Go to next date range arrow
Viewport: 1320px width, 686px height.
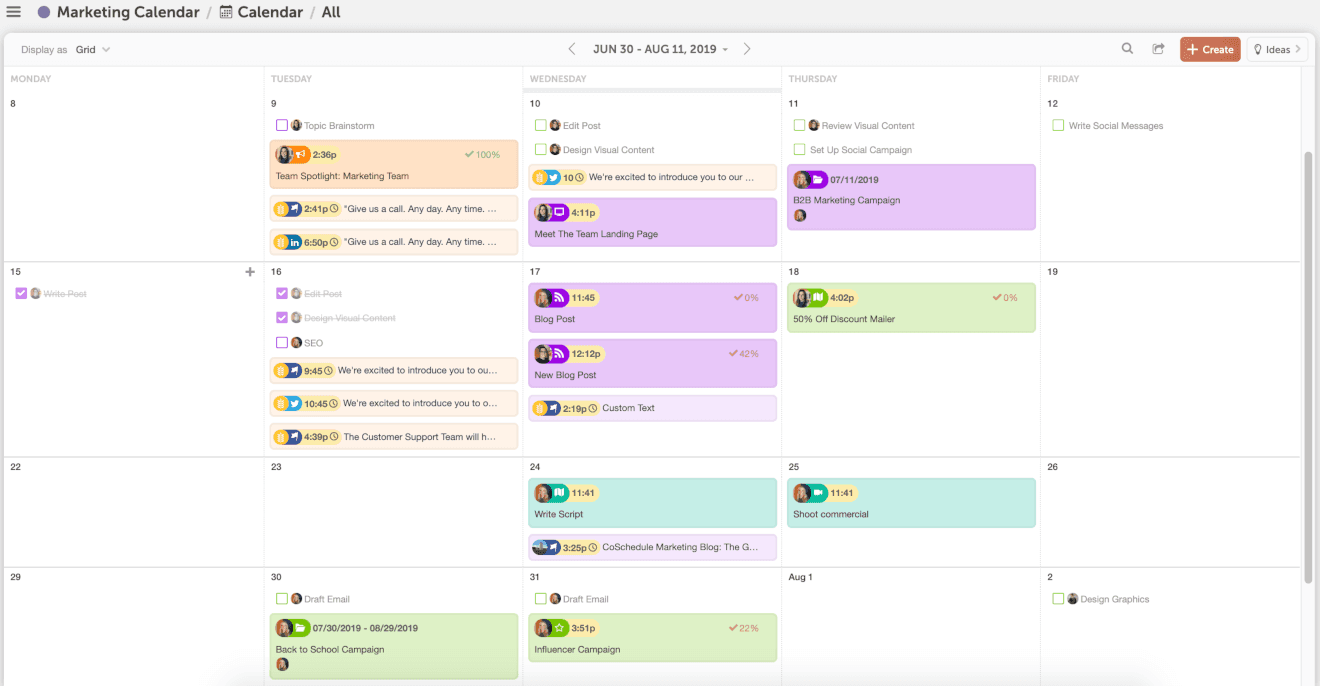[747, 49]
